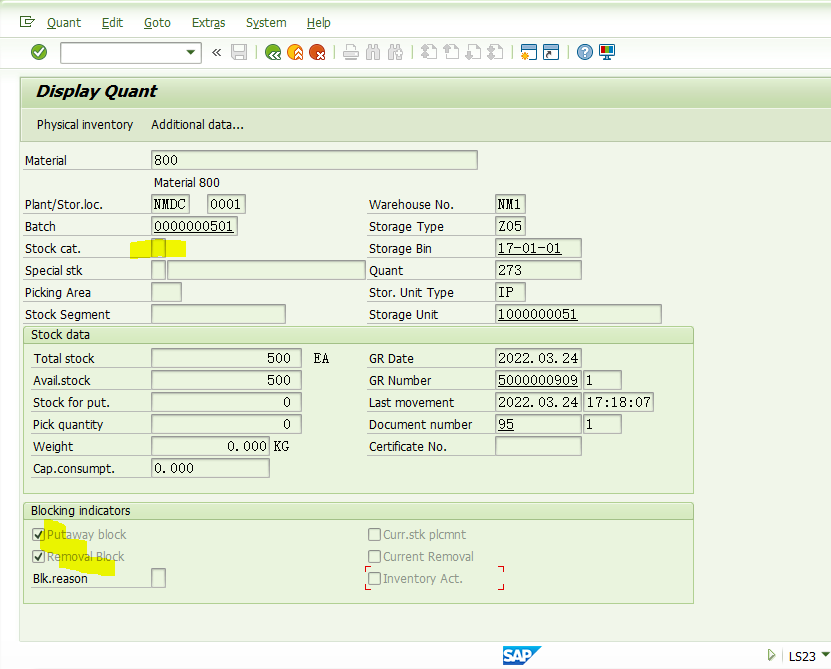Expand the LS23 transaction dropdown
Viewport: 831px width, 669px height.
click(x=824, y=655)
